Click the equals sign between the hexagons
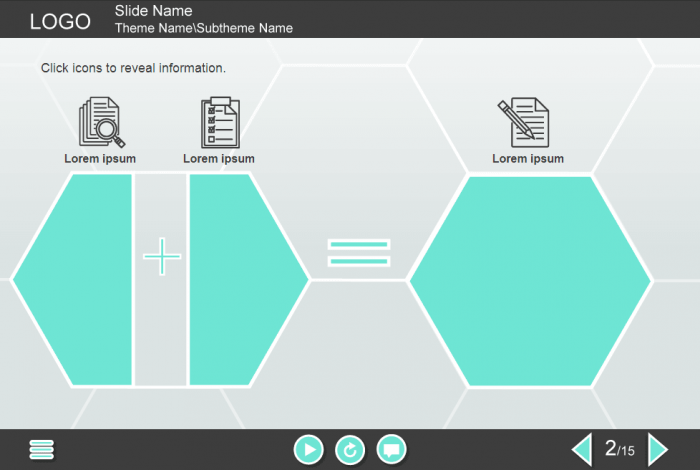This screenshot has height=470, width=700. point(359,253)
